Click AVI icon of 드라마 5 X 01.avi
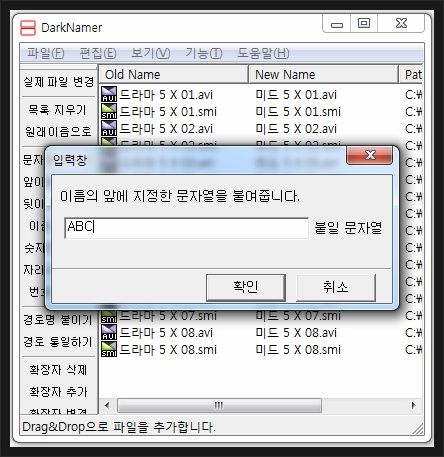This screenshot has height=457, width=444. tap(109, 94)
